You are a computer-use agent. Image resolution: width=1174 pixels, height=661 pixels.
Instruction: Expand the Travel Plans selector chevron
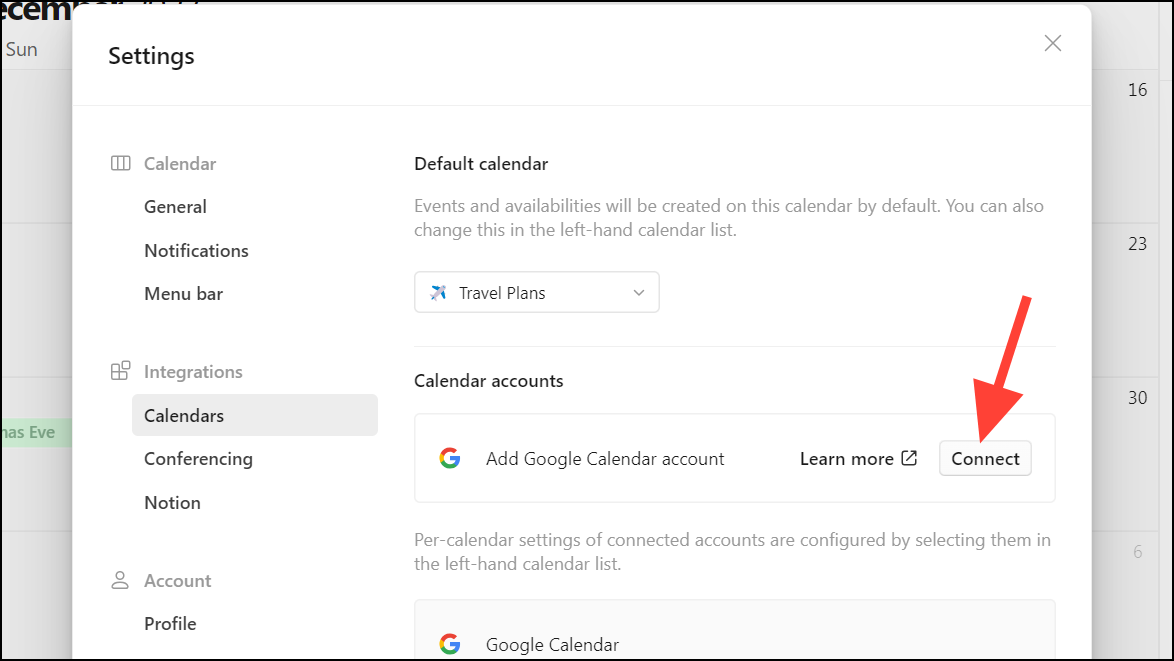coord(638,292)
